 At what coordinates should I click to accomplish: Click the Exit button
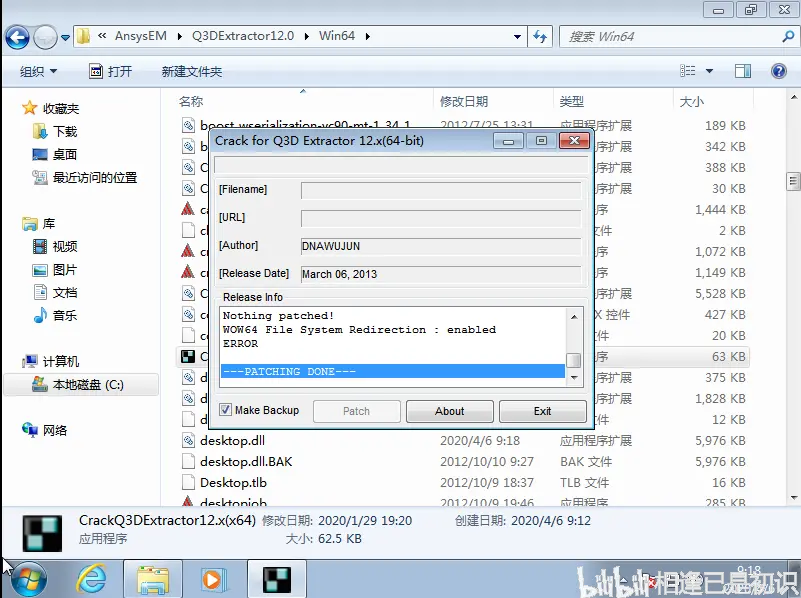(543, 411)
